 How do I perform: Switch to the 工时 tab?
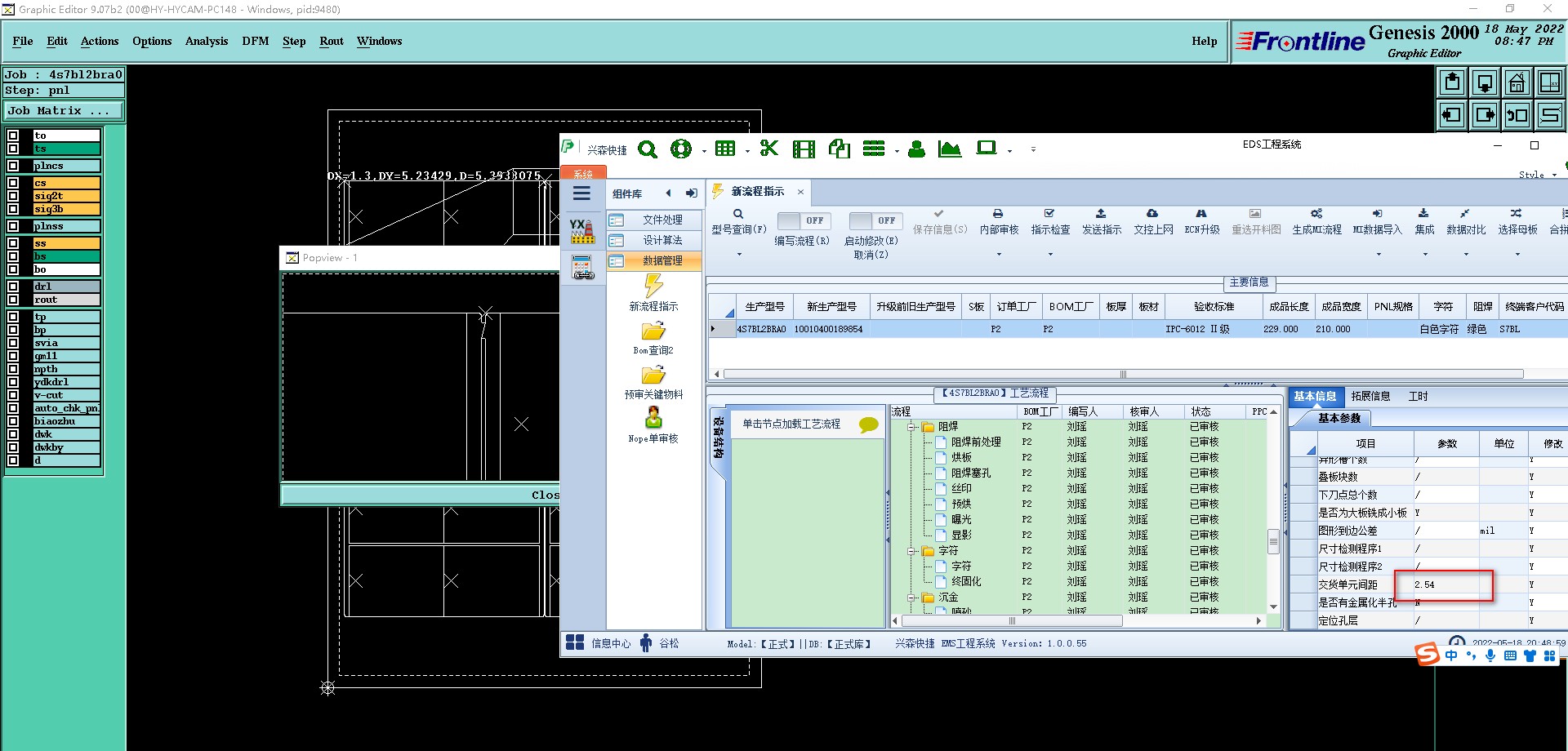(x=1419, y=396)
